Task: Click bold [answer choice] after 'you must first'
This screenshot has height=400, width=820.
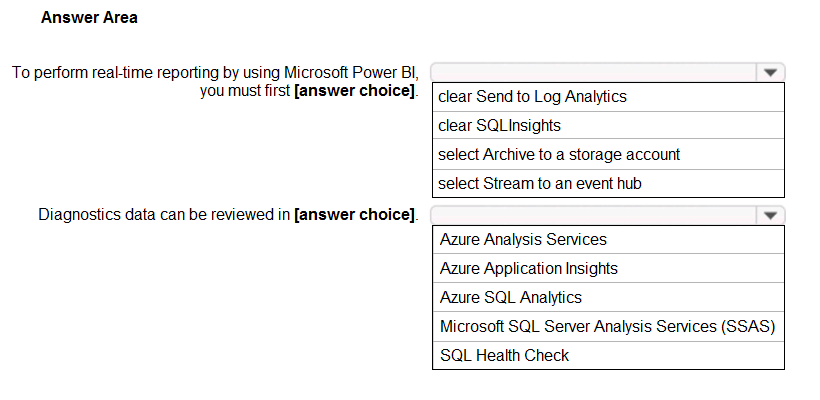Action: 355,91
